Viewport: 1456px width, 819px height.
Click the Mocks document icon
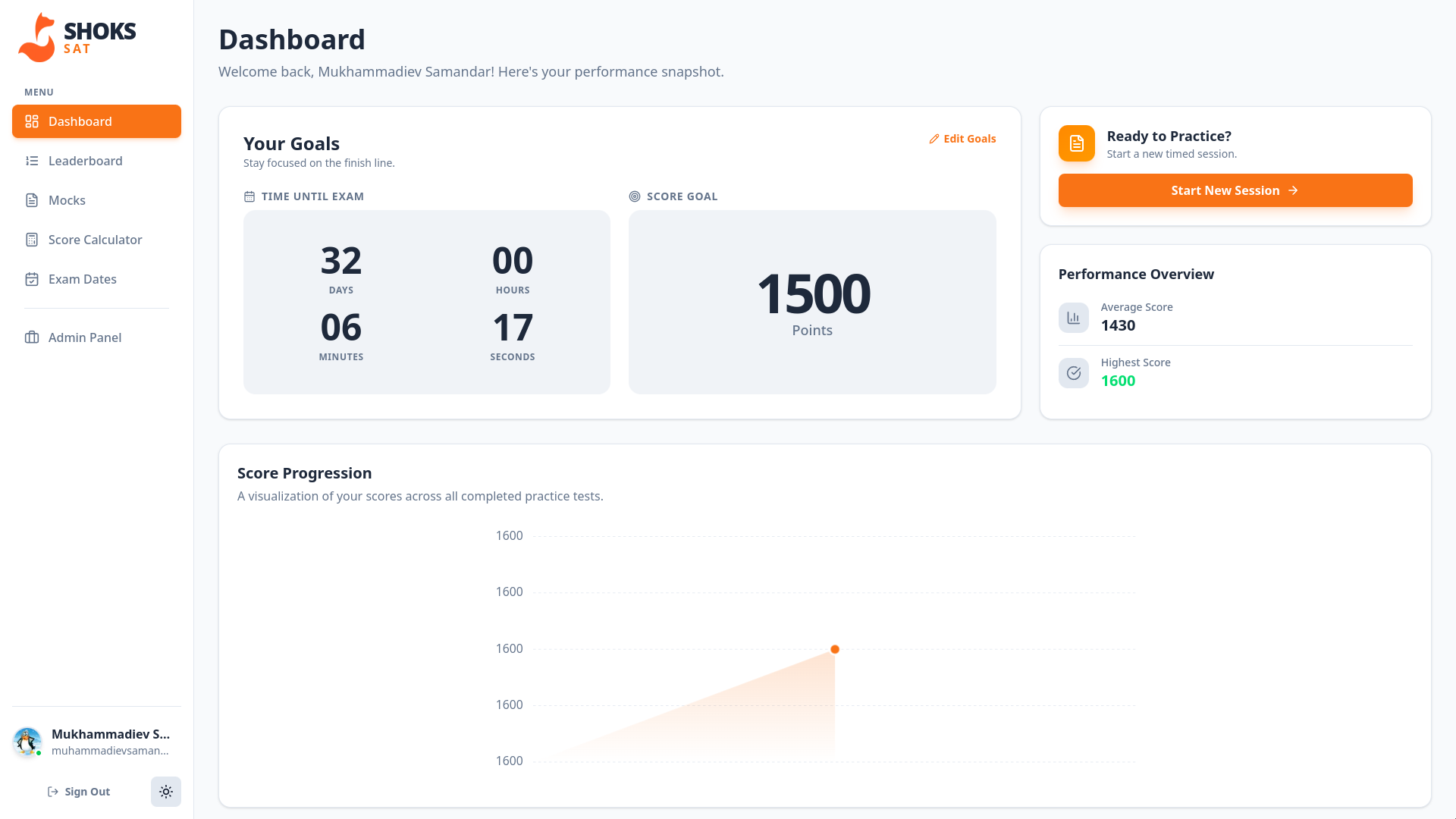point(32,200)
